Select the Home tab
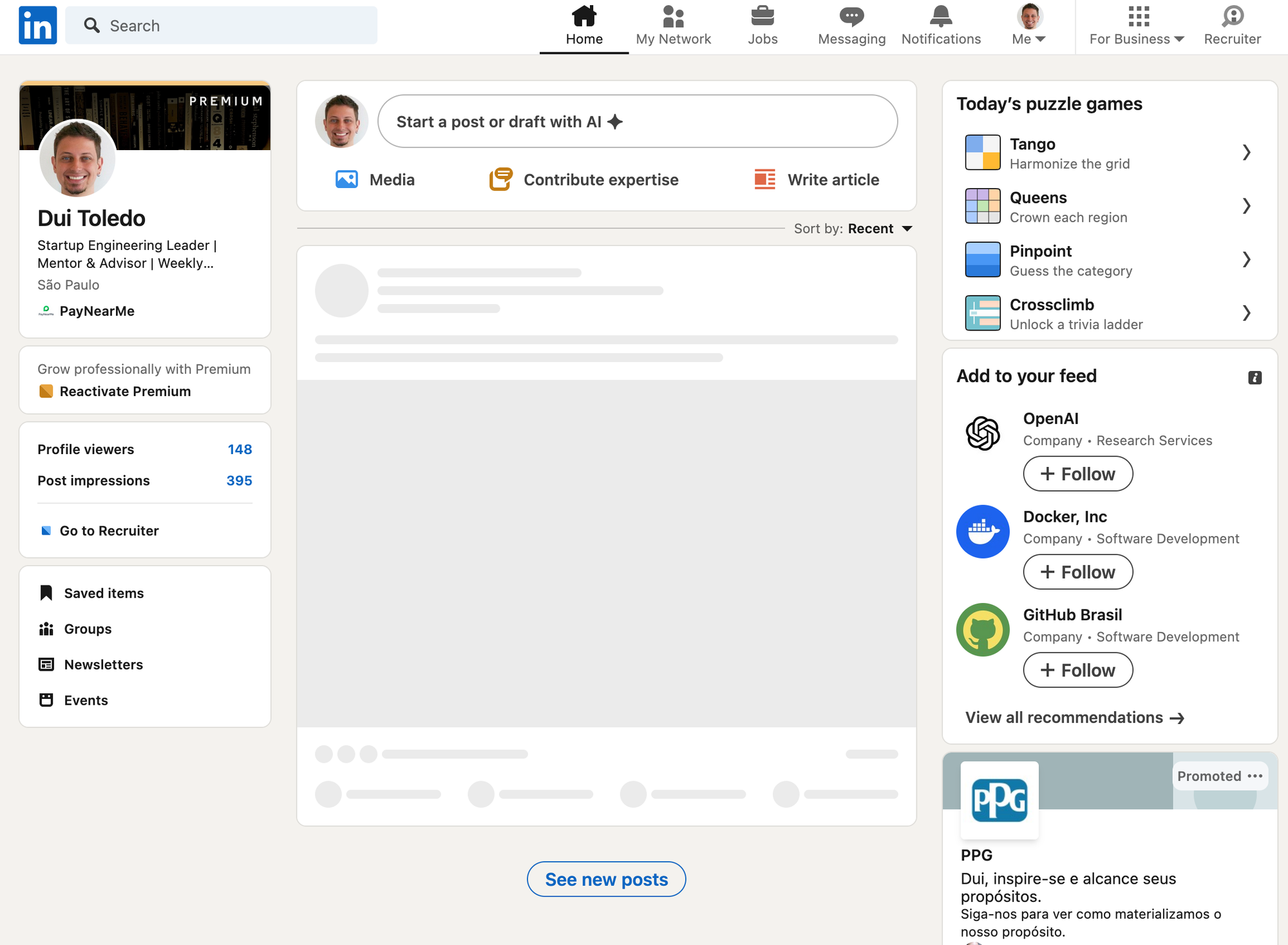 pyautogui.click(x=584, y=26)
